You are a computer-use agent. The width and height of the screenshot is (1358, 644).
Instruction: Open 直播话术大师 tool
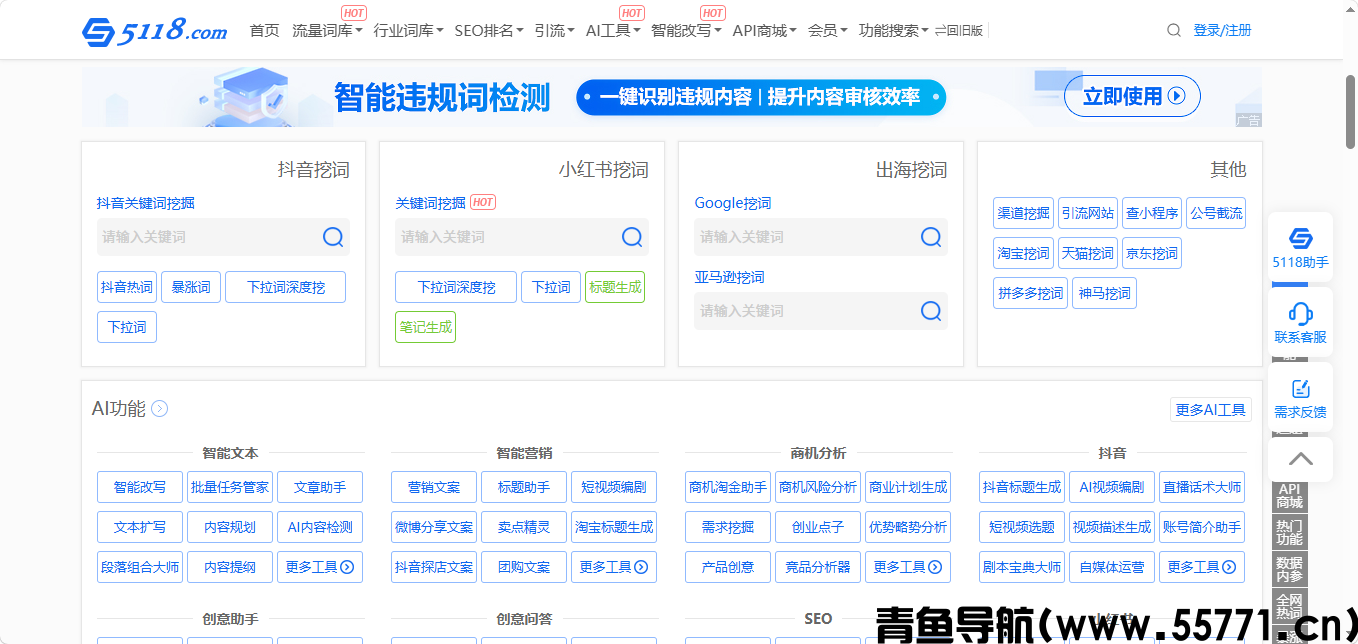pyautogui.click(x=1202, y=487)
